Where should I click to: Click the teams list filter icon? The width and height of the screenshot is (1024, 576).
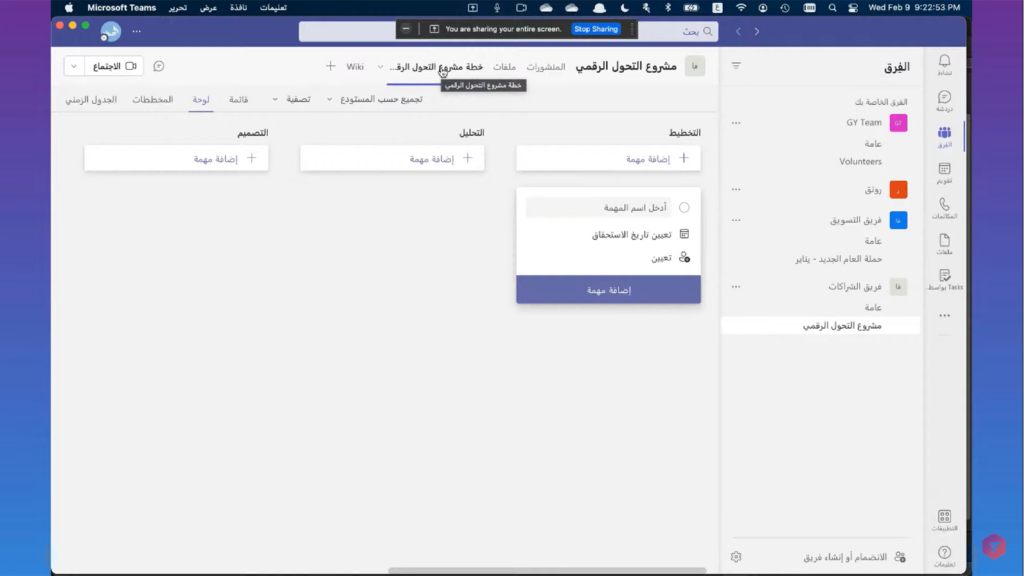pos(736,66)
